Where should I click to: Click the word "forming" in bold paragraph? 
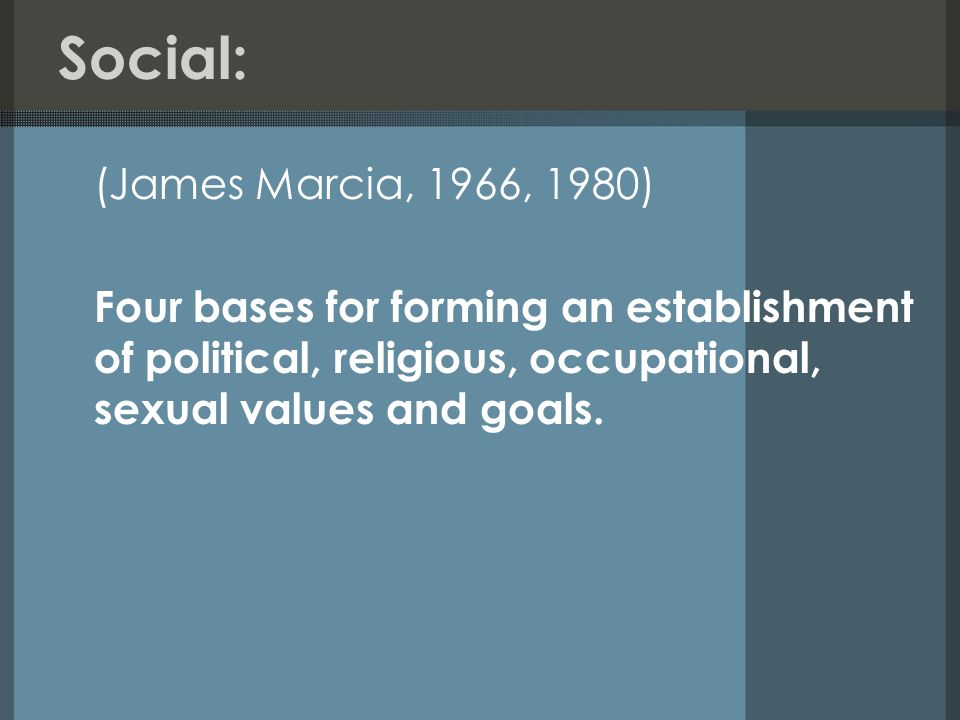[468, 309]
